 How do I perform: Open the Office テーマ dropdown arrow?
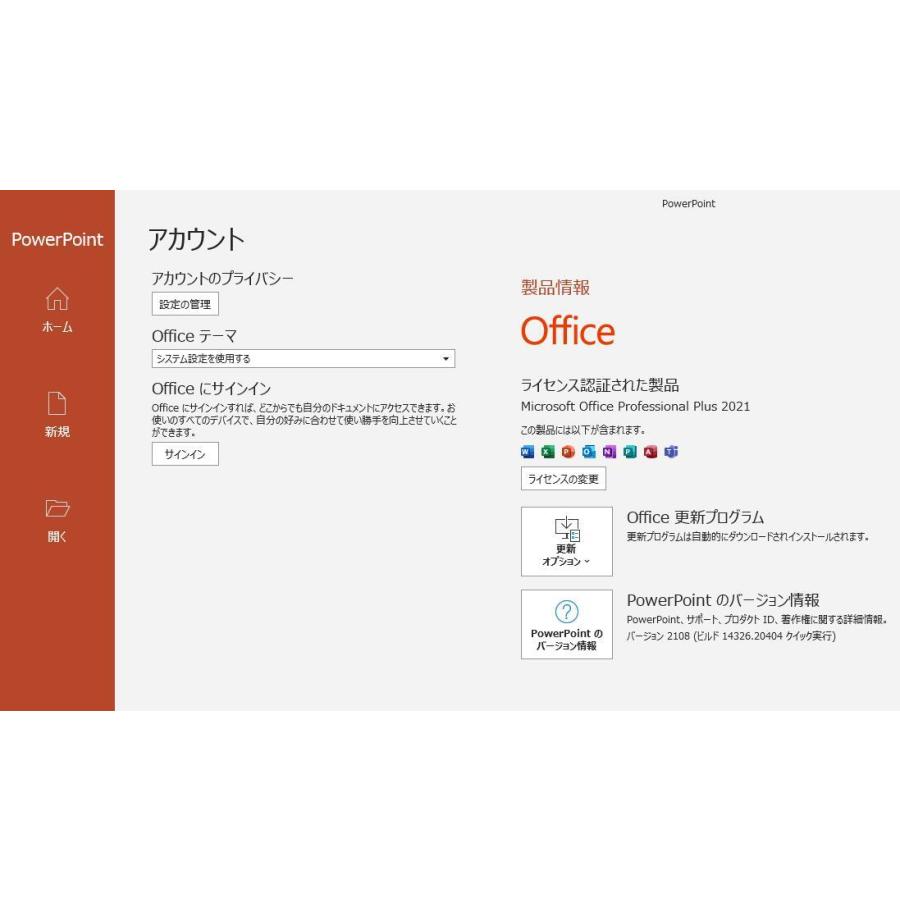tap(446, 359)
